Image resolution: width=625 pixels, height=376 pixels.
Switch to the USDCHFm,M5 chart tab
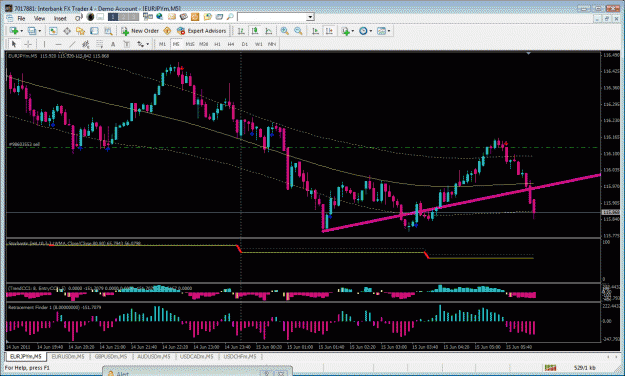240,356
